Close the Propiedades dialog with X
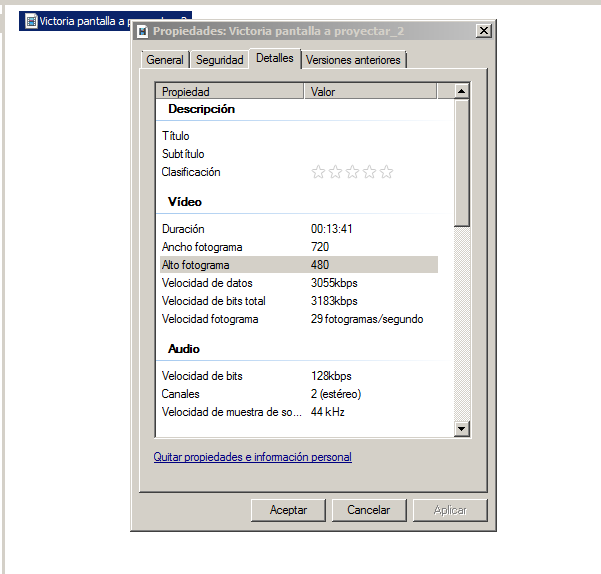The image size is (601, 574). point(484,31)
